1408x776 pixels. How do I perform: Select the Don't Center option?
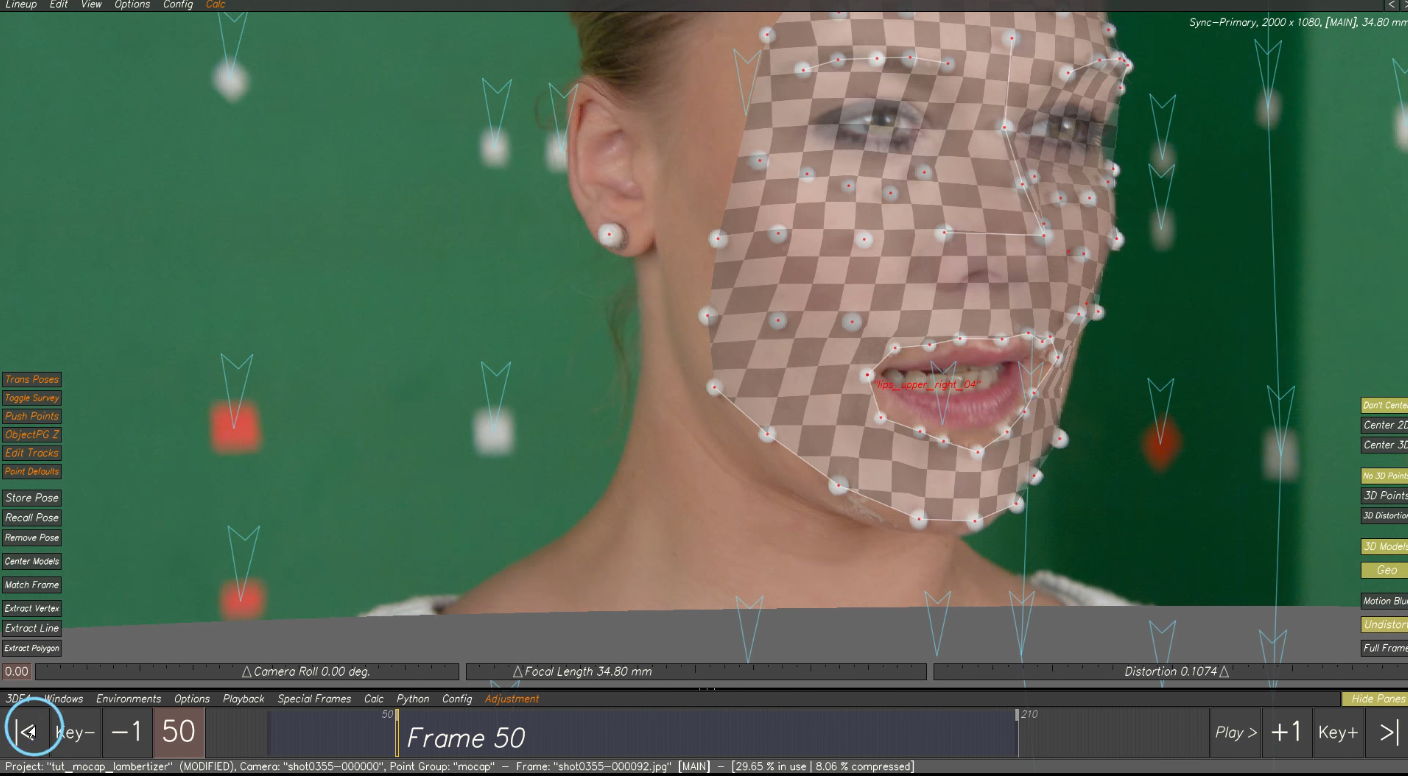1385,406
